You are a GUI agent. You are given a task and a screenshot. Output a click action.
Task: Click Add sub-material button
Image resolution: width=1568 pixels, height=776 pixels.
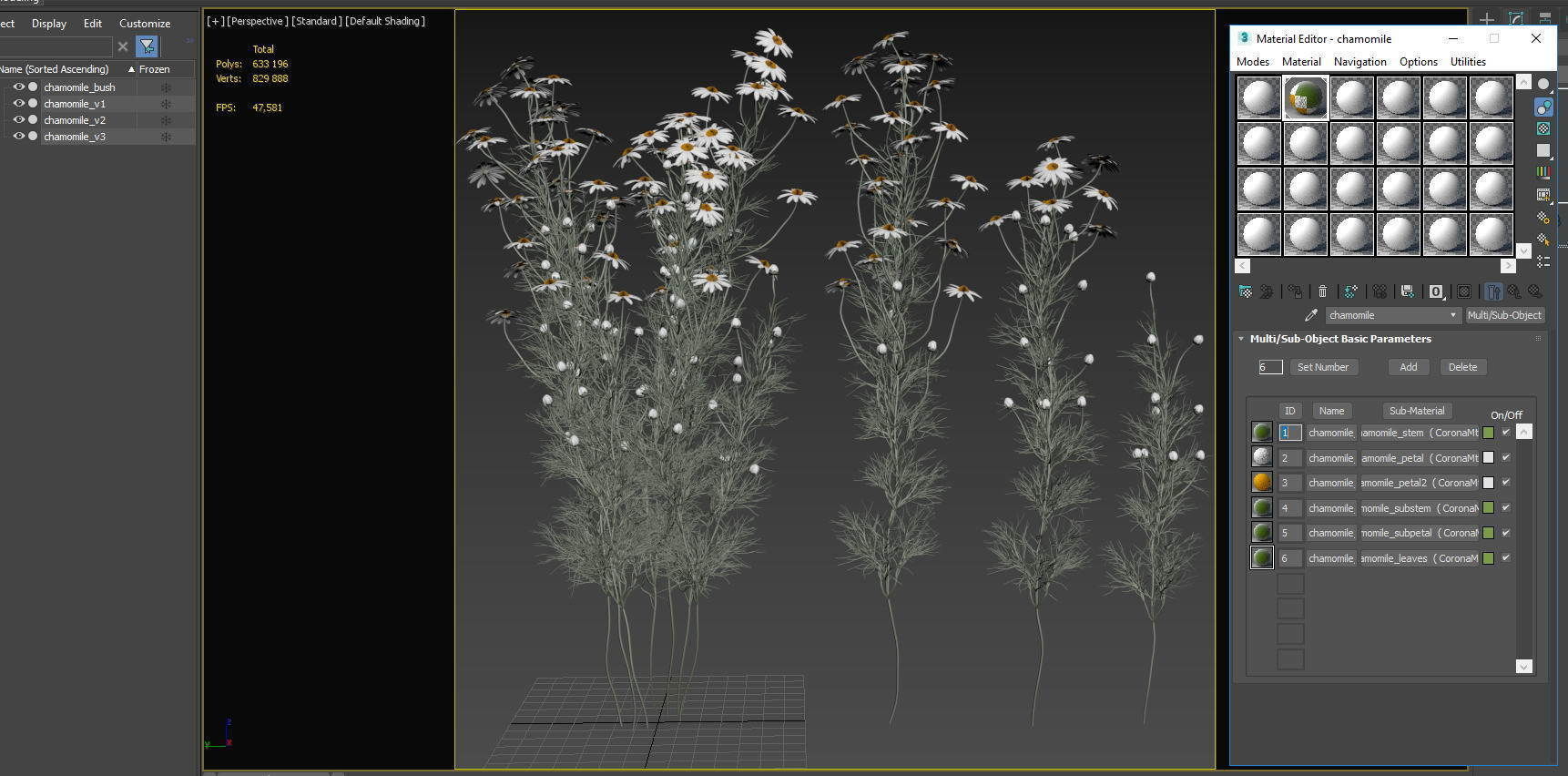coord(1408,367)
